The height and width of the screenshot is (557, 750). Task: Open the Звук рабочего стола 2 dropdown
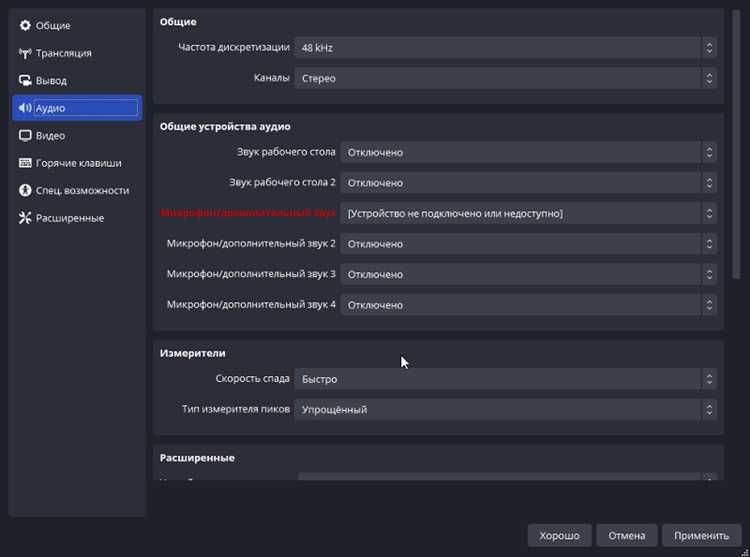click(x=529, y=183)
